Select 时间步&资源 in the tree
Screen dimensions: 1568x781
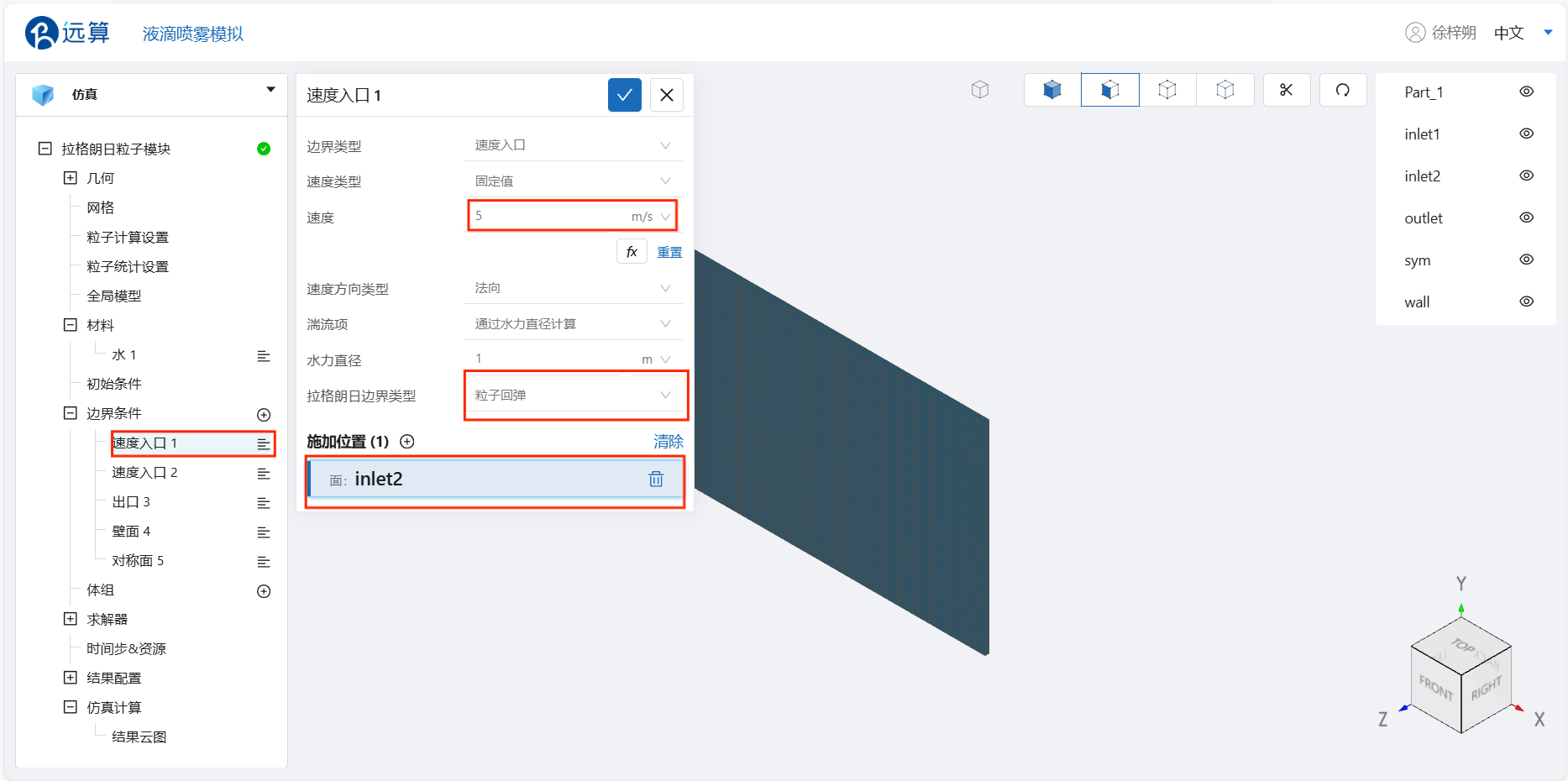[127, 648]
